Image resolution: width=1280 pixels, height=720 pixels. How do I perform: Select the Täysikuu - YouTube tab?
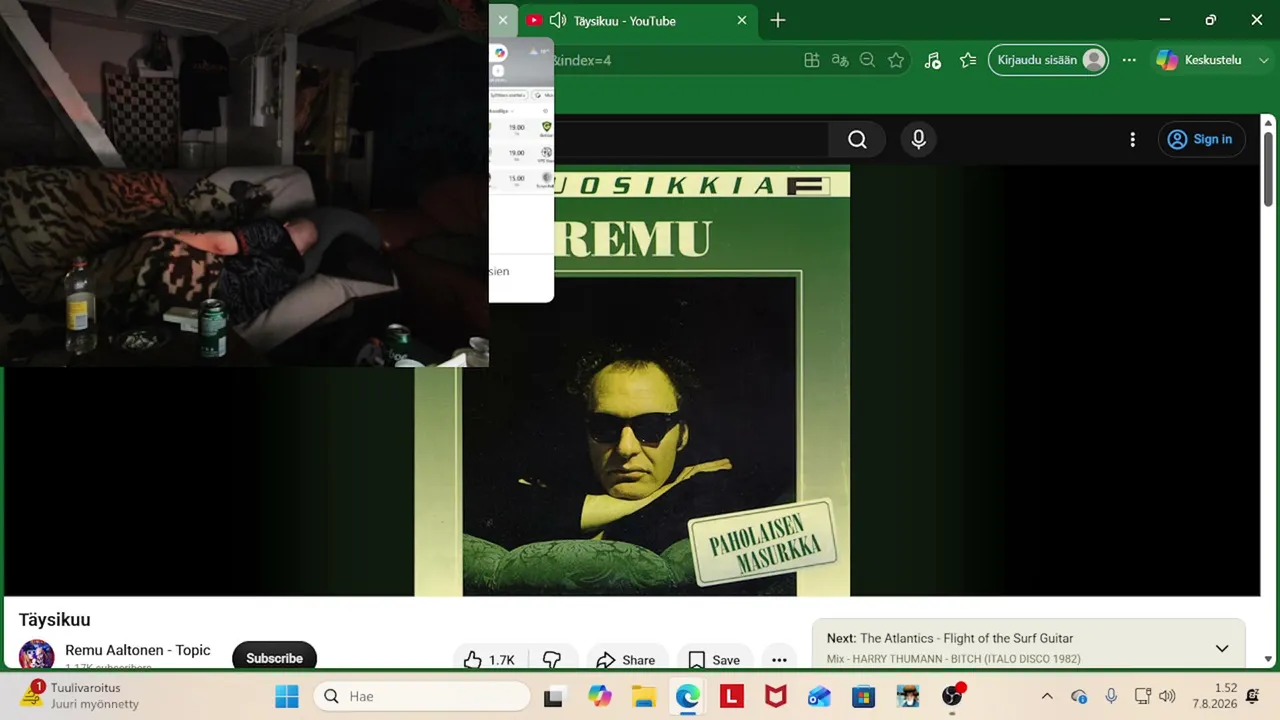(637, 20)
